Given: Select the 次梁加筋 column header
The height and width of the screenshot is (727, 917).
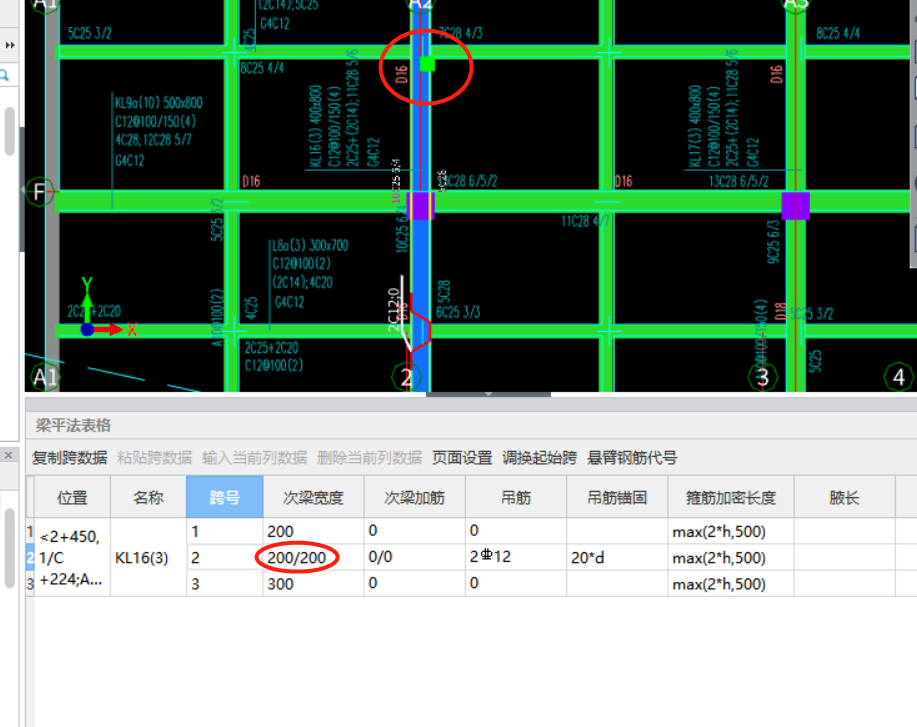Looking at the screenshot, I should (x=415, y=497).
